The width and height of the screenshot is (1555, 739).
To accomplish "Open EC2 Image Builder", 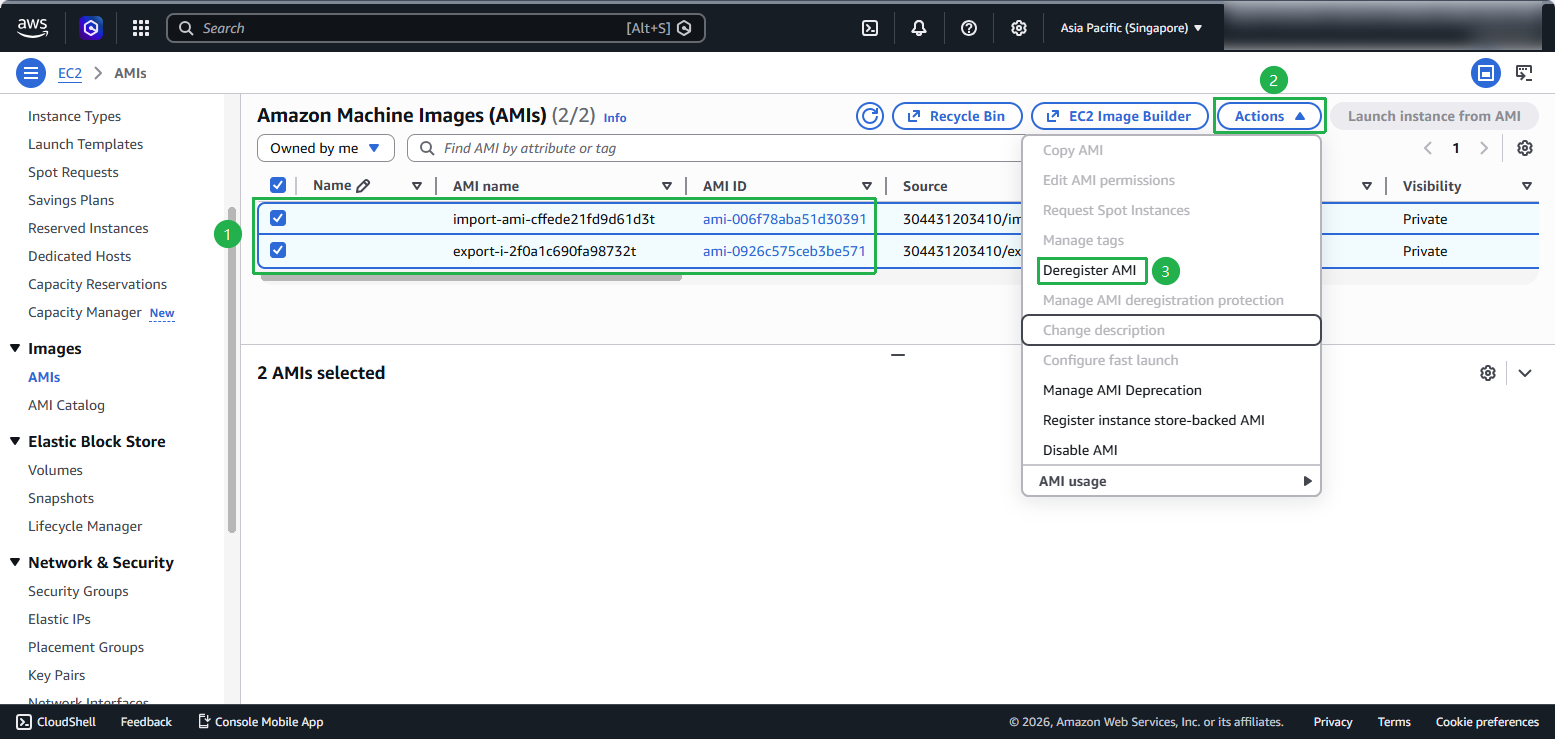I will (1120, 116).
